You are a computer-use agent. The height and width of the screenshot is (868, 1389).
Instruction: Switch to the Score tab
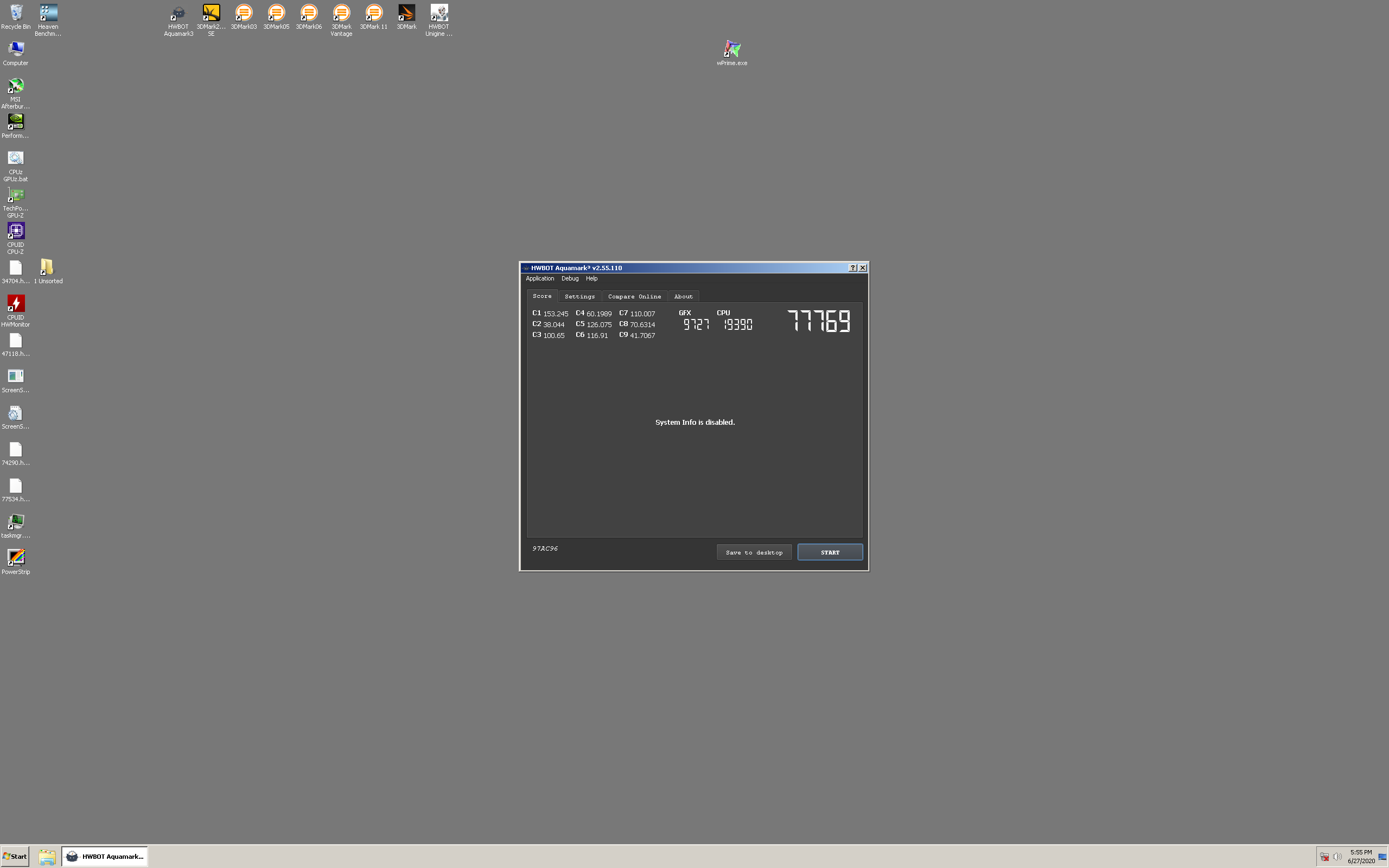542,296
